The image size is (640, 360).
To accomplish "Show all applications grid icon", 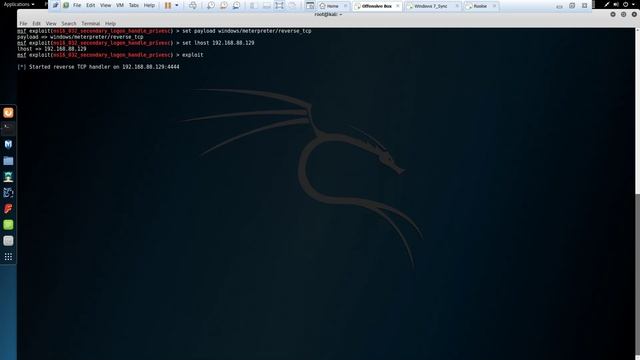I will coord(8,257).
